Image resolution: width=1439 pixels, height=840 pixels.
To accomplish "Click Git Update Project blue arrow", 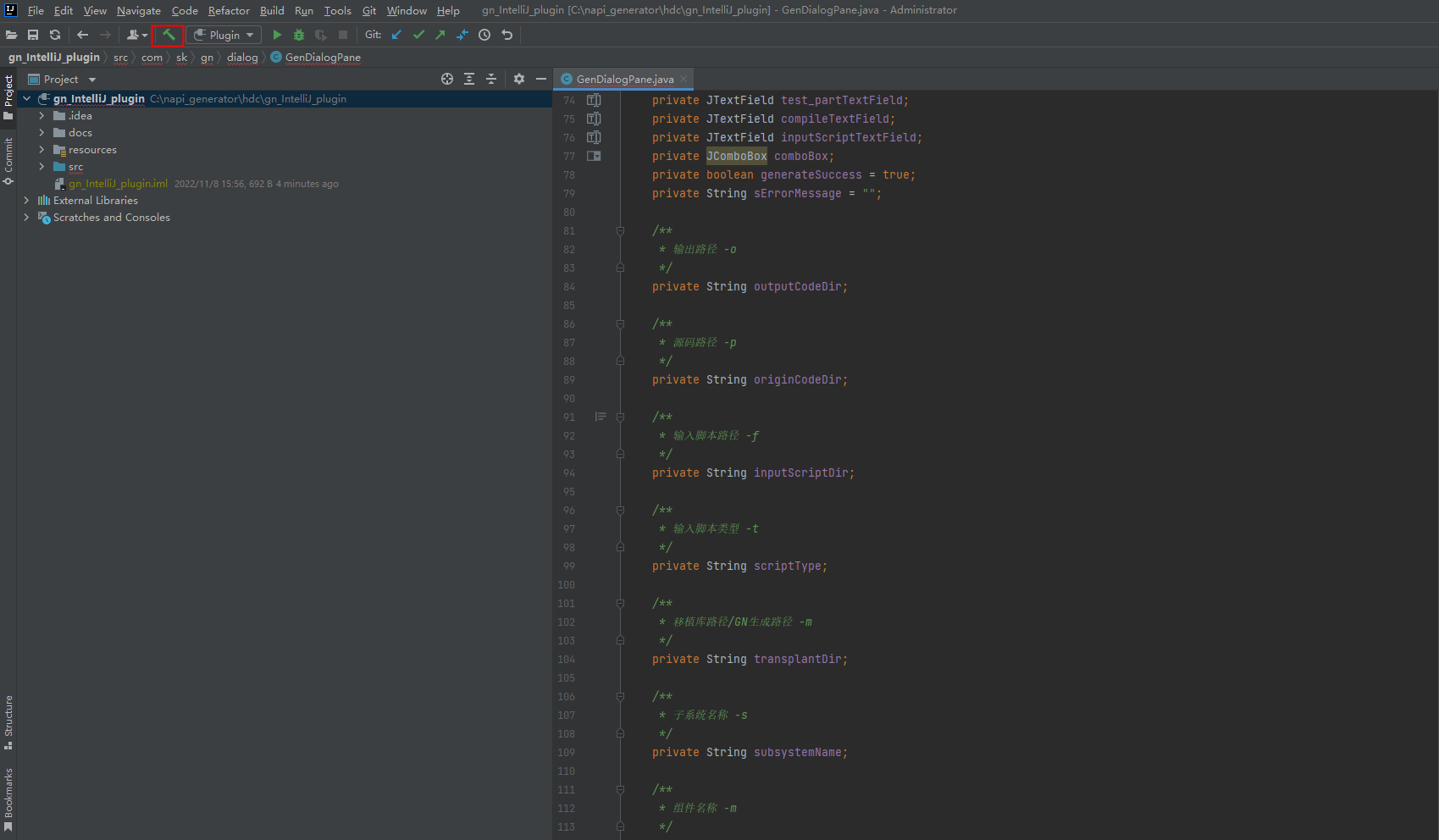I will (x=396, y=35).
